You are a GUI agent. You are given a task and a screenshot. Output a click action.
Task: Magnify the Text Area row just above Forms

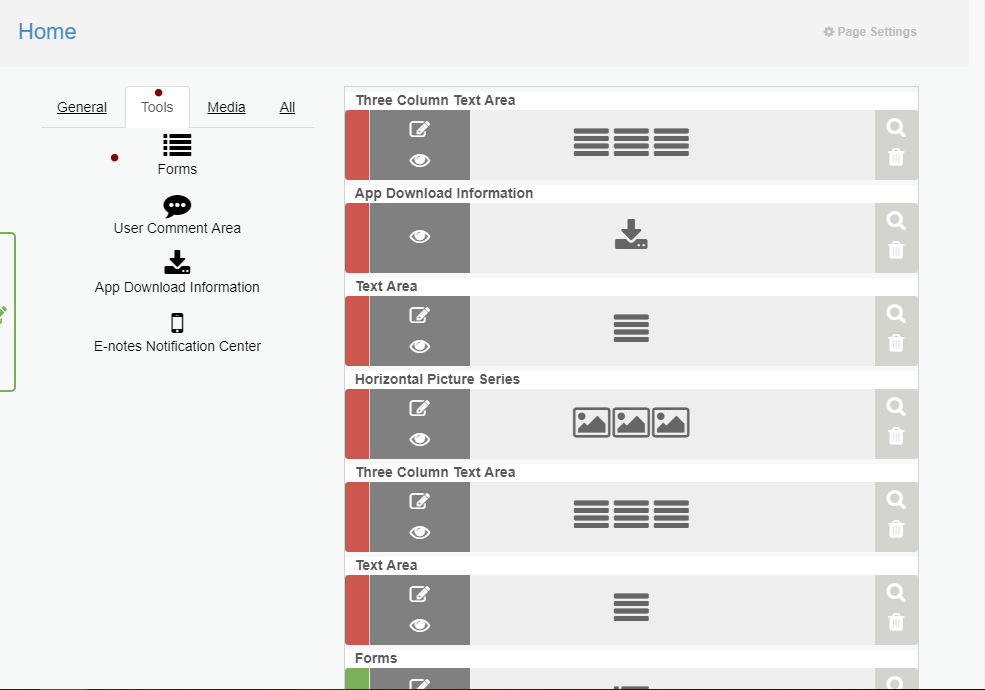tap(896, 593)
